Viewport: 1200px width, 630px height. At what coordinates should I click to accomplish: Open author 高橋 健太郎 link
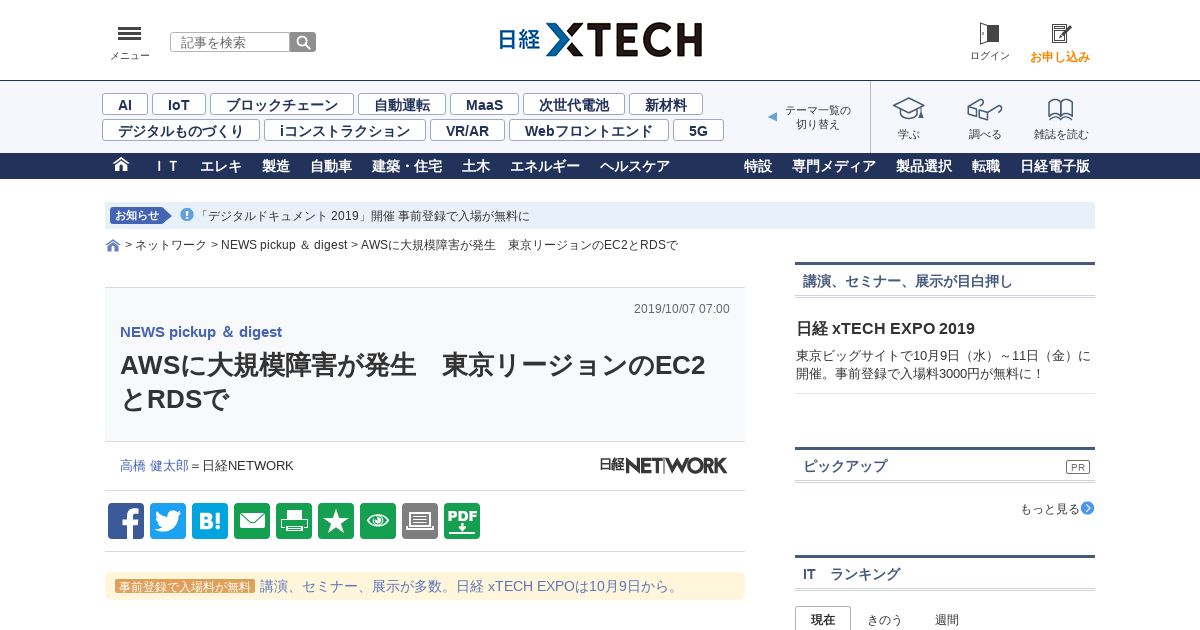pyautogui.click(x=154, y=465)
